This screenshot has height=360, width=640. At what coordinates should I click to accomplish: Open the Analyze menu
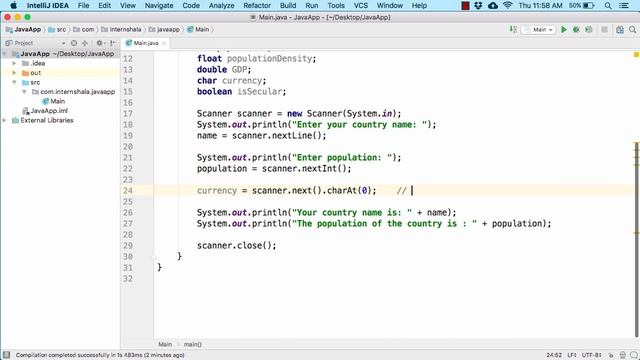[221, 6]
